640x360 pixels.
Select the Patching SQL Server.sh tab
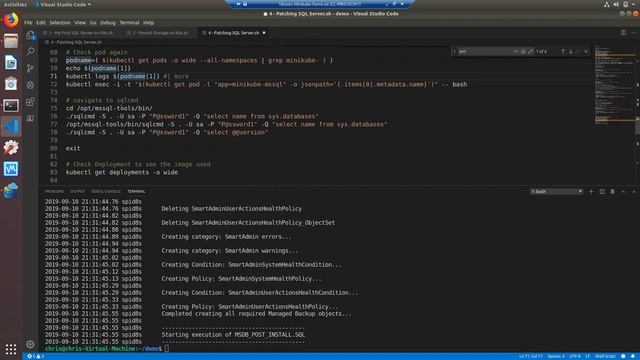tap(233, 33)
